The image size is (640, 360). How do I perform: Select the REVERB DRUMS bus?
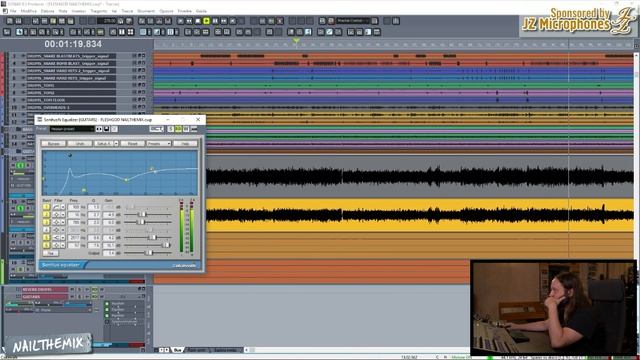(45, 289)
